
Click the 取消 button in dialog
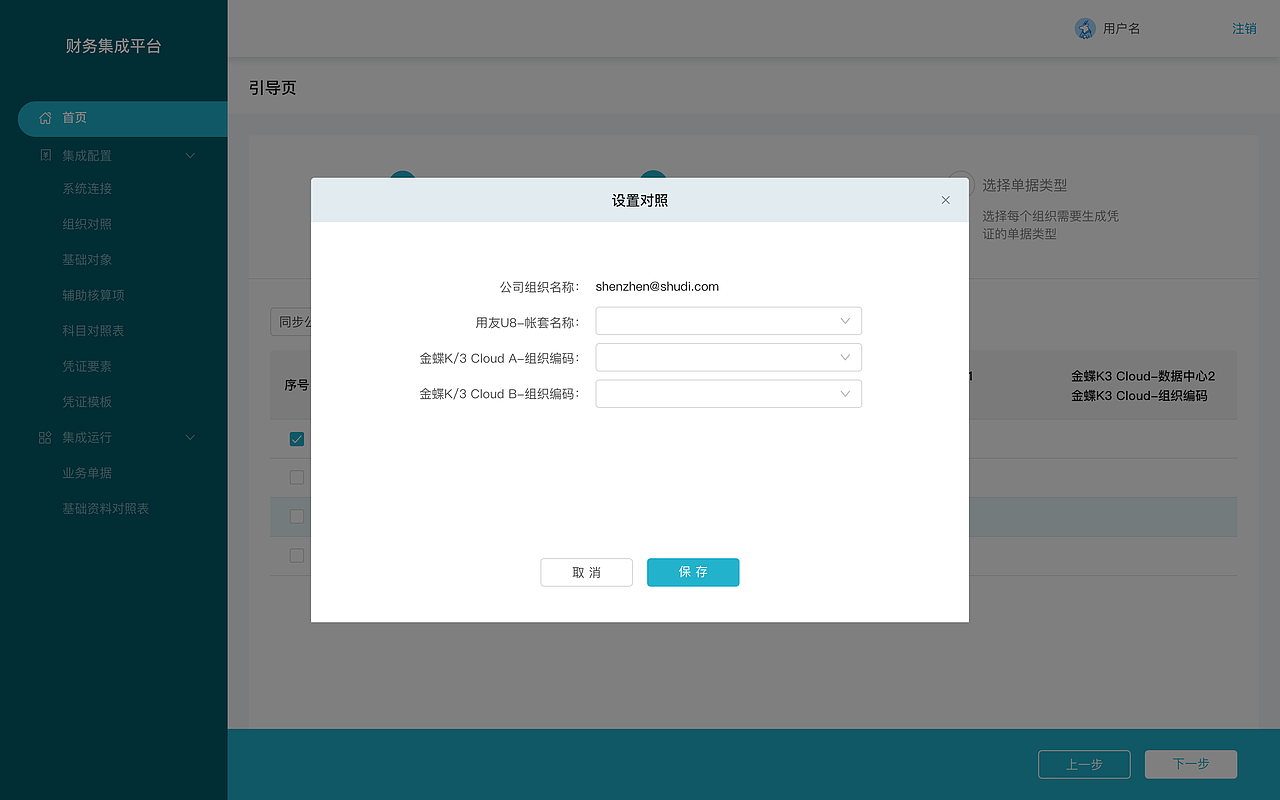(x=586, y=572)
